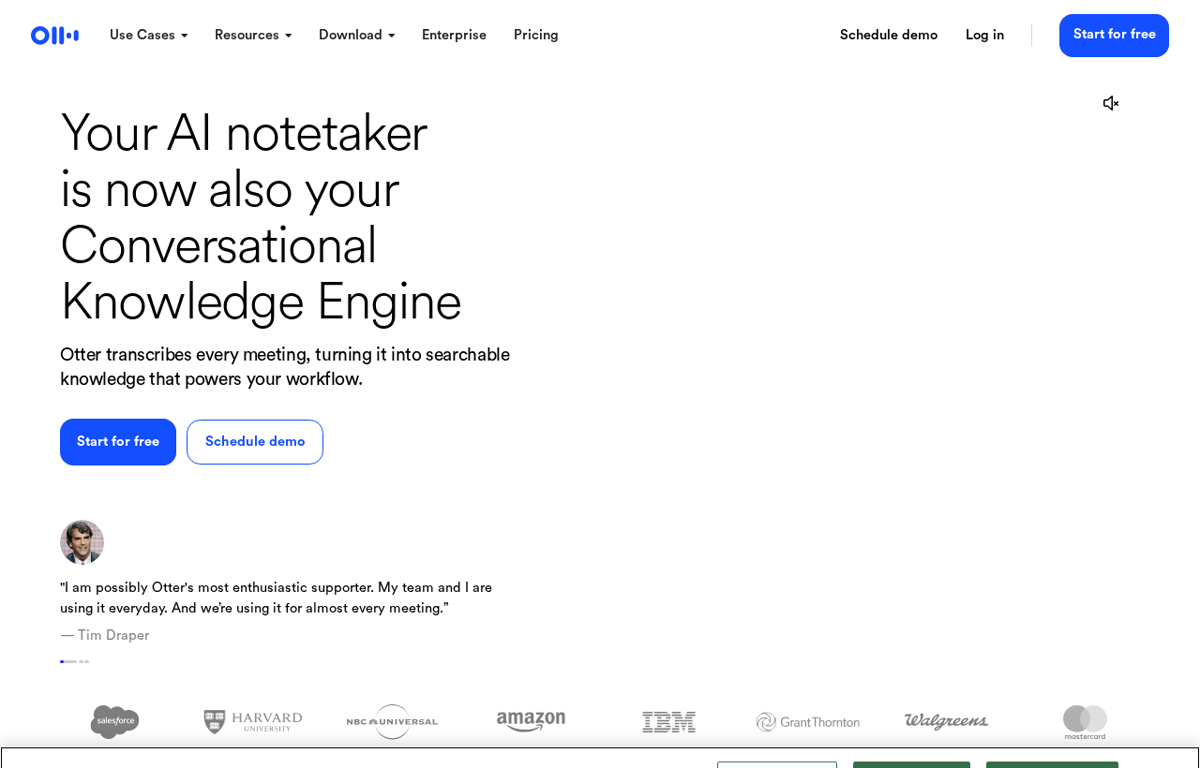Screen dimensions: 1200x768
Task: Click the Harvard University logo
Action: pyautogui.click(x=253, y=722)
